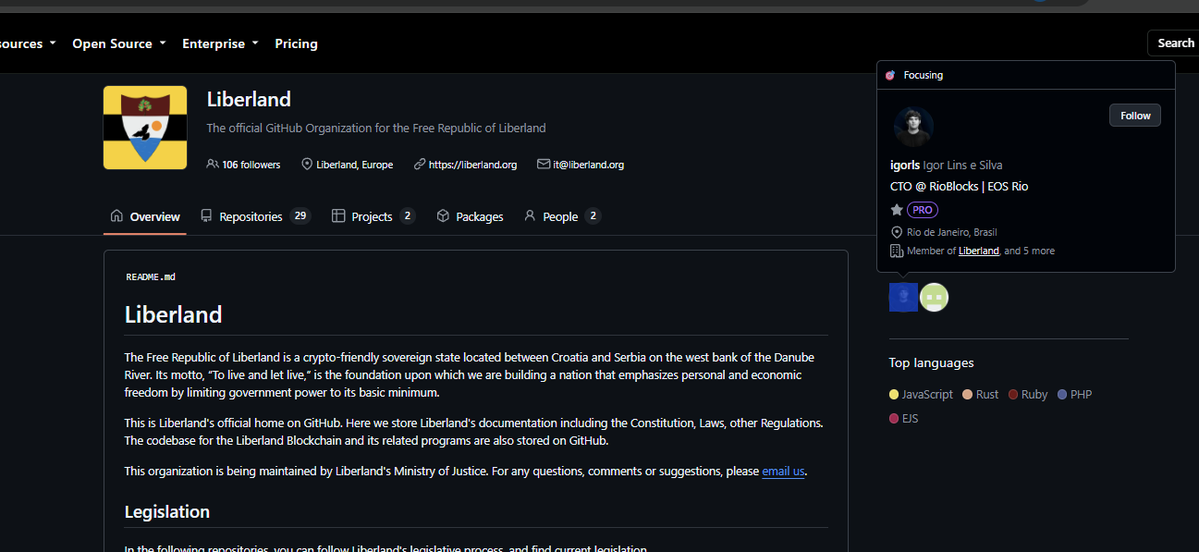Click the Liberland heading in README
This screenshot has height=552, width=1199.
174,314
